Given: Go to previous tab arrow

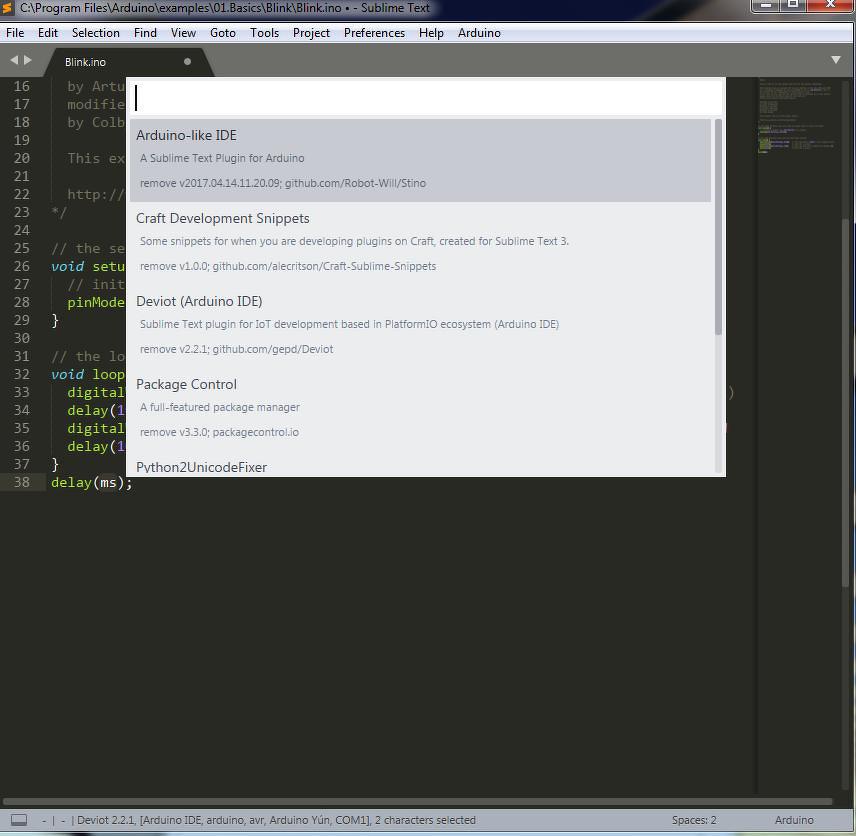Looking at the screenshot, I should (14, 60).
